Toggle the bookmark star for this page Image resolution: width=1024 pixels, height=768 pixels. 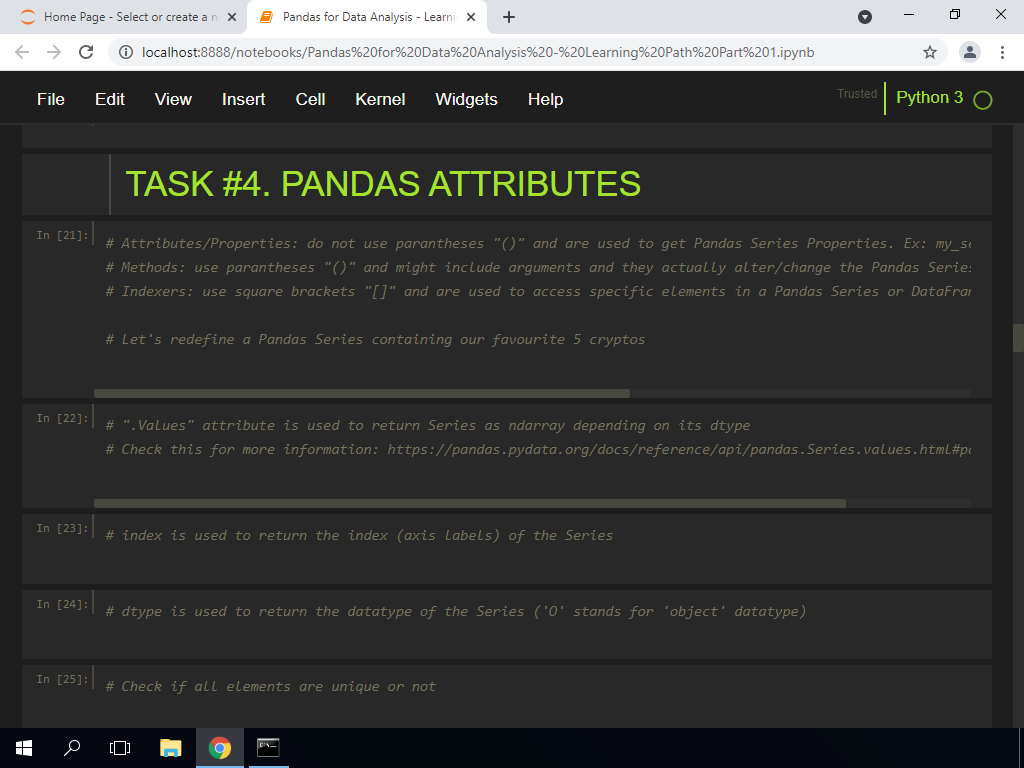[x=929, y=51]
